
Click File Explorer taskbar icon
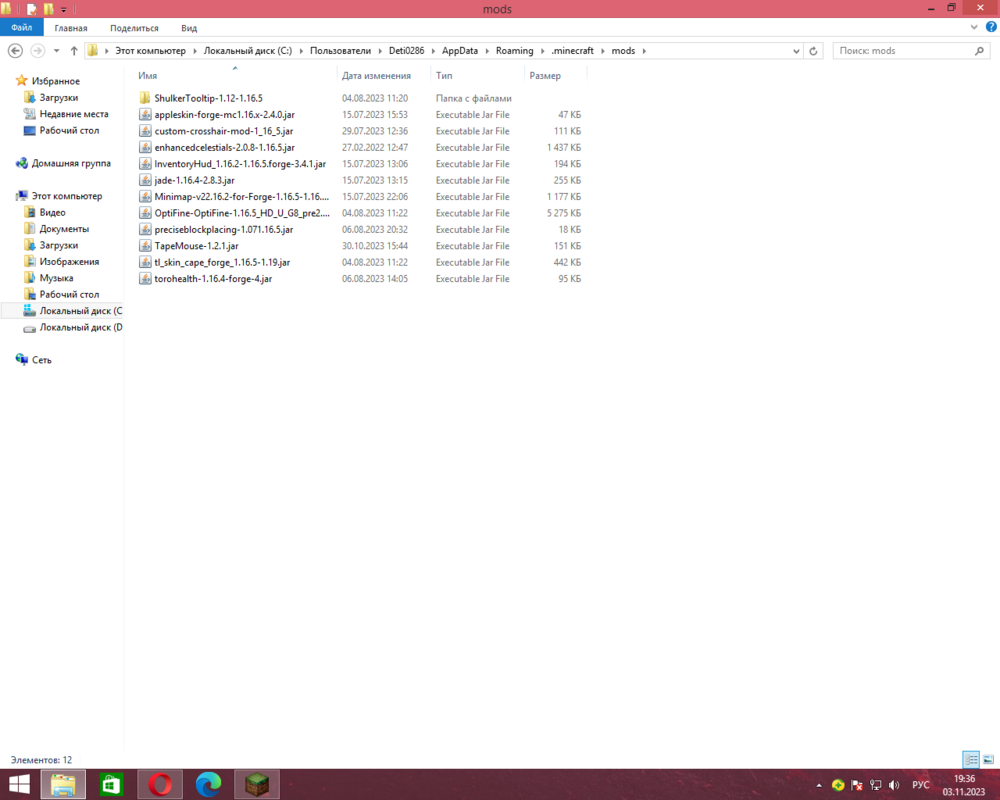click(x=63, y=784)
